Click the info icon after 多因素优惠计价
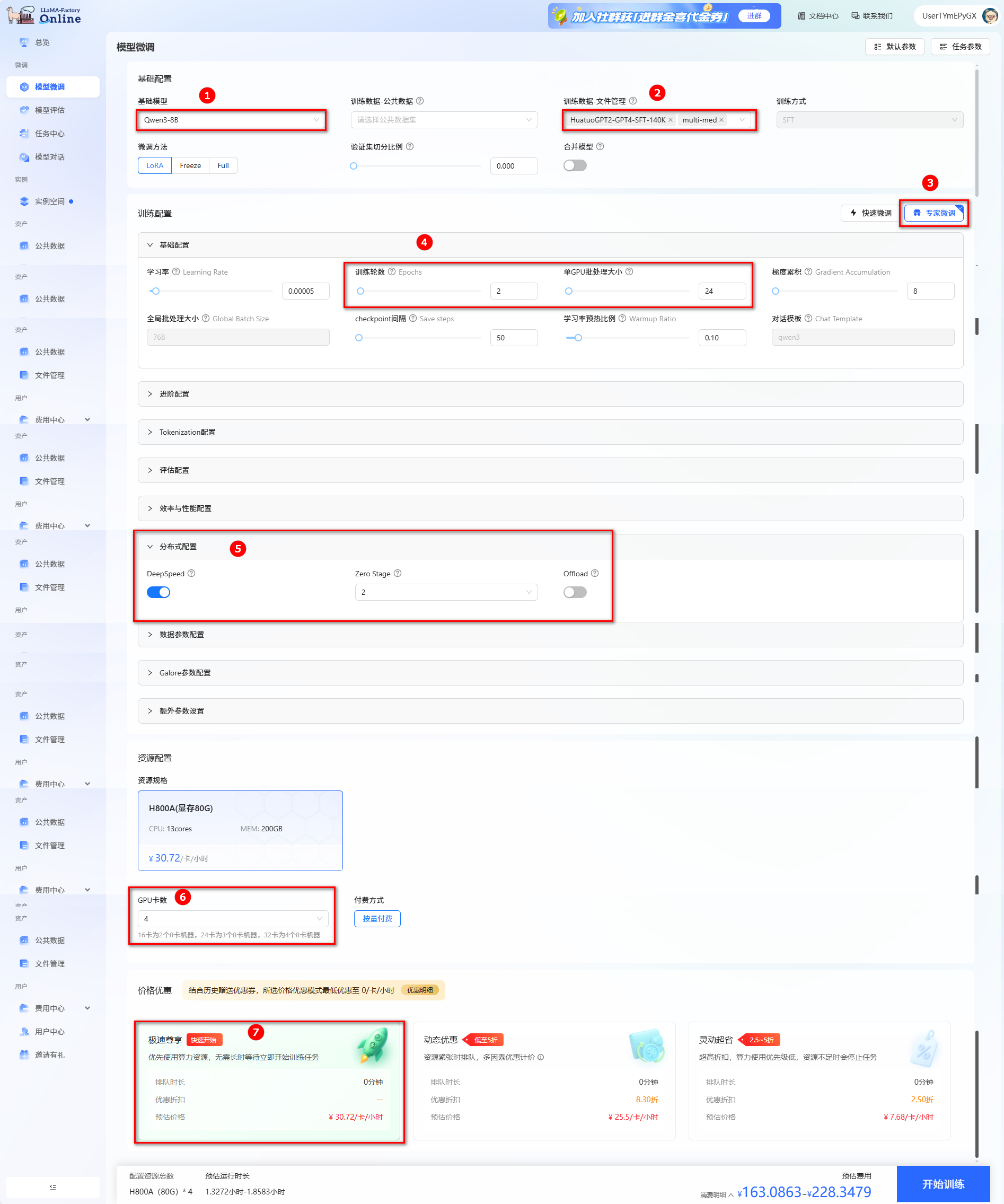 [541, 1057]
